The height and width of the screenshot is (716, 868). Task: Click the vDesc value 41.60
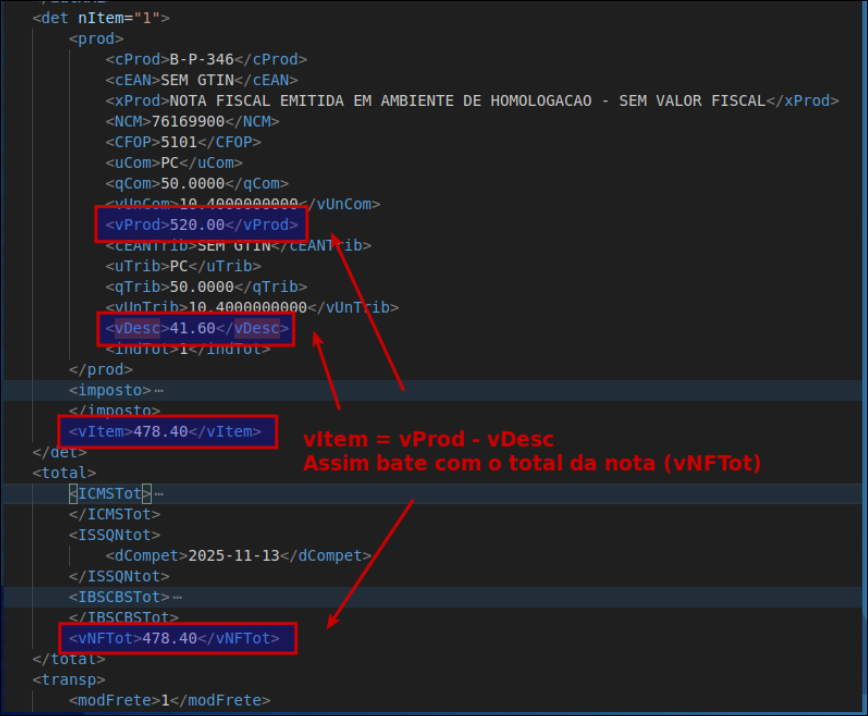(192, 329)
